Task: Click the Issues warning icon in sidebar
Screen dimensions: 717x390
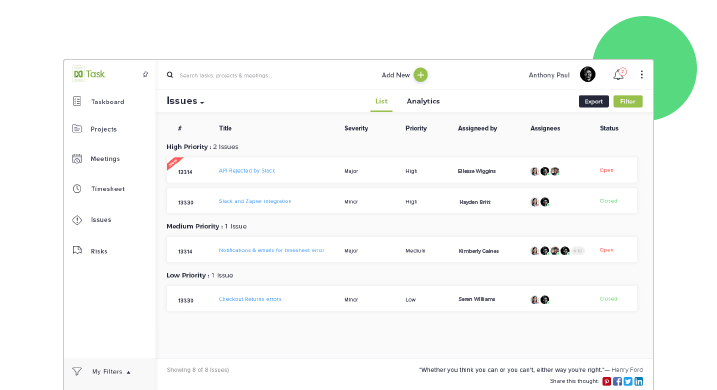Action: [77, 220]
